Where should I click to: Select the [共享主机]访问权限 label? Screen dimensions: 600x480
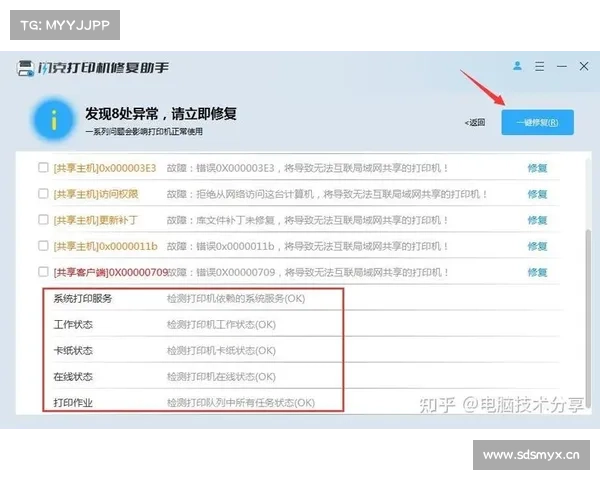[96, 194]
